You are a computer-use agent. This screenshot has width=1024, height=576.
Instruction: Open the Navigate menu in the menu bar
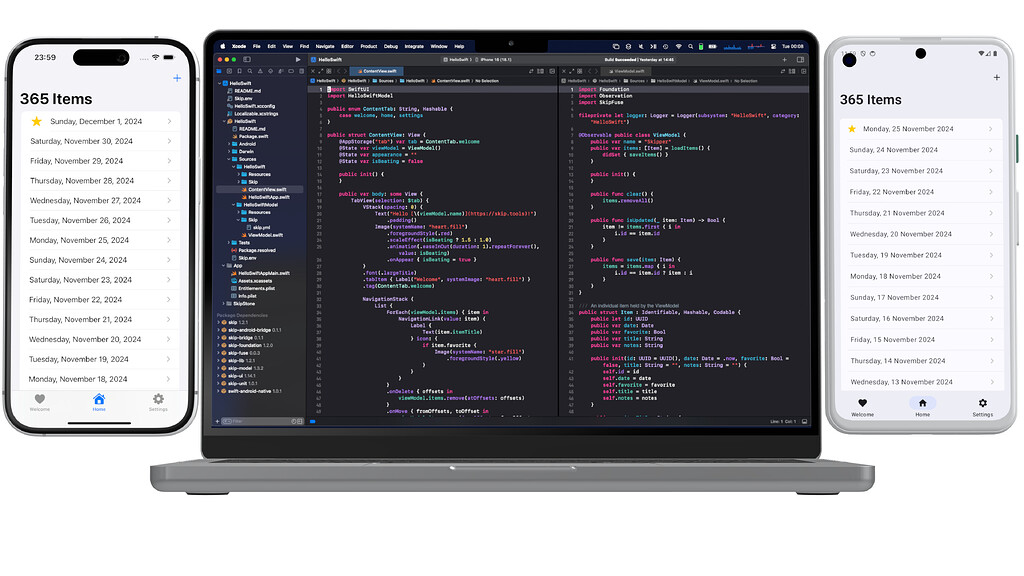[x=324, y=46]
